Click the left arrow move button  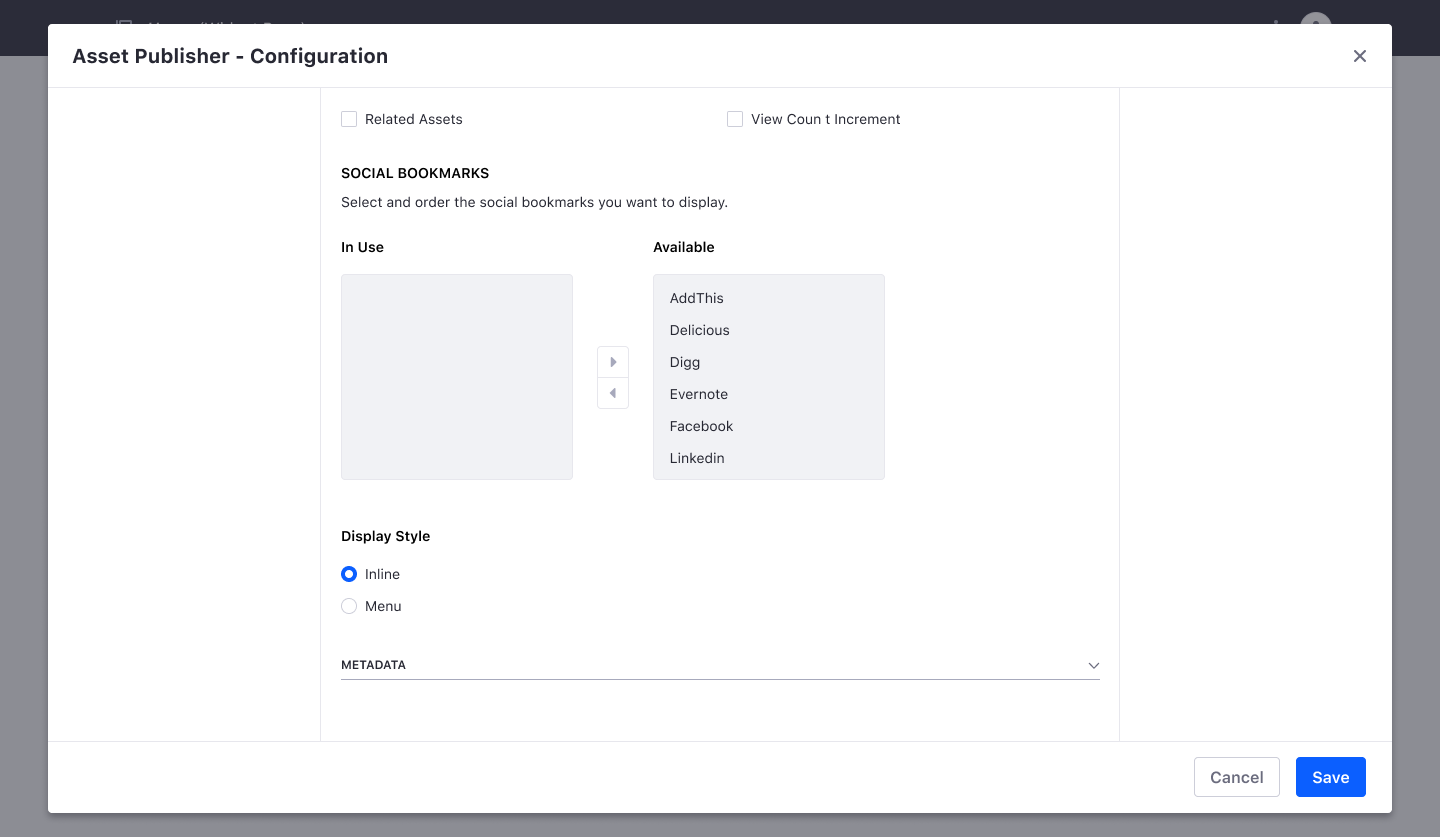[x=613, y=393]
